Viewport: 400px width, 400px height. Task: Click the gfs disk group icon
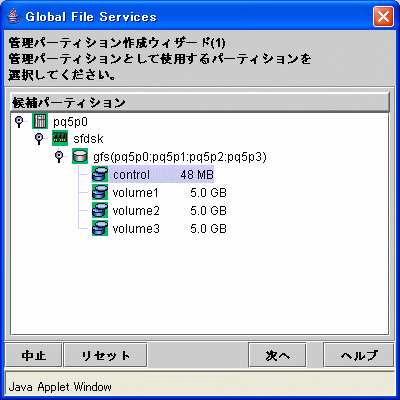click(x=80, y=156)
